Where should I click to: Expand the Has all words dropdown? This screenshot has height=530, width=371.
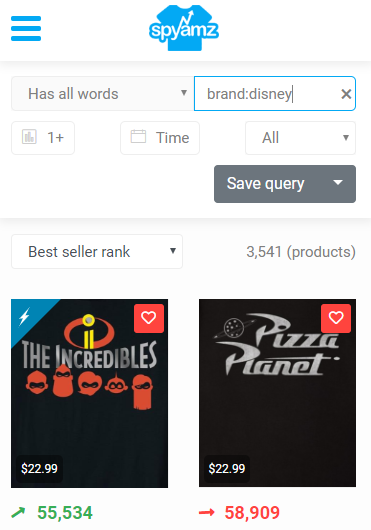103,94
